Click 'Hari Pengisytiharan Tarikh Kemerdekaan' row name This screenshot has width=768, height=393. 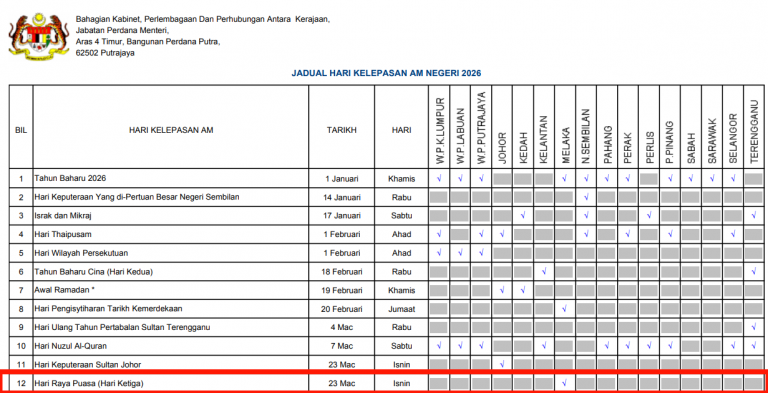tap(108, 309)
